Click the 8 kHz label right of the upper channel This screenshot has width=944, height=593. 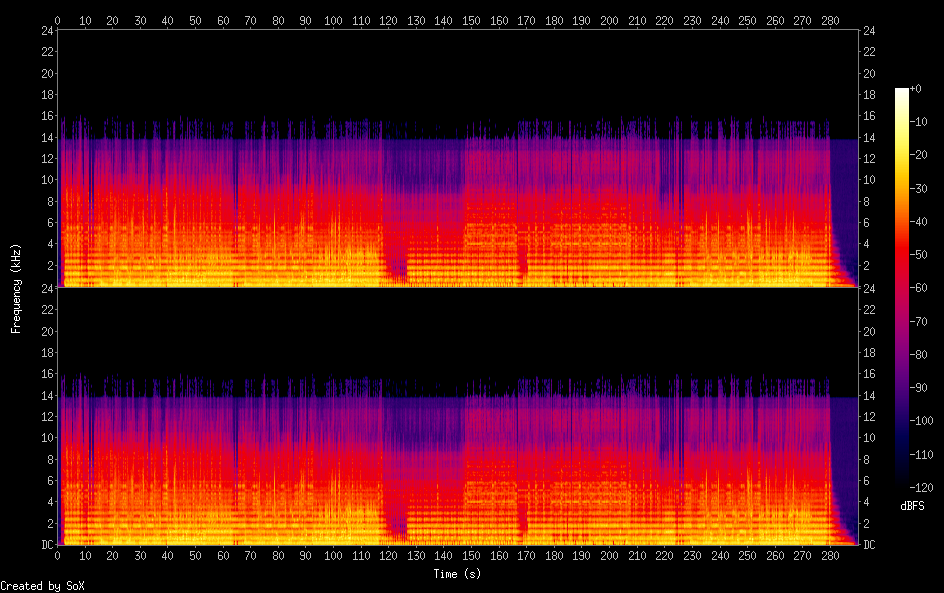[x=866, y=202]
